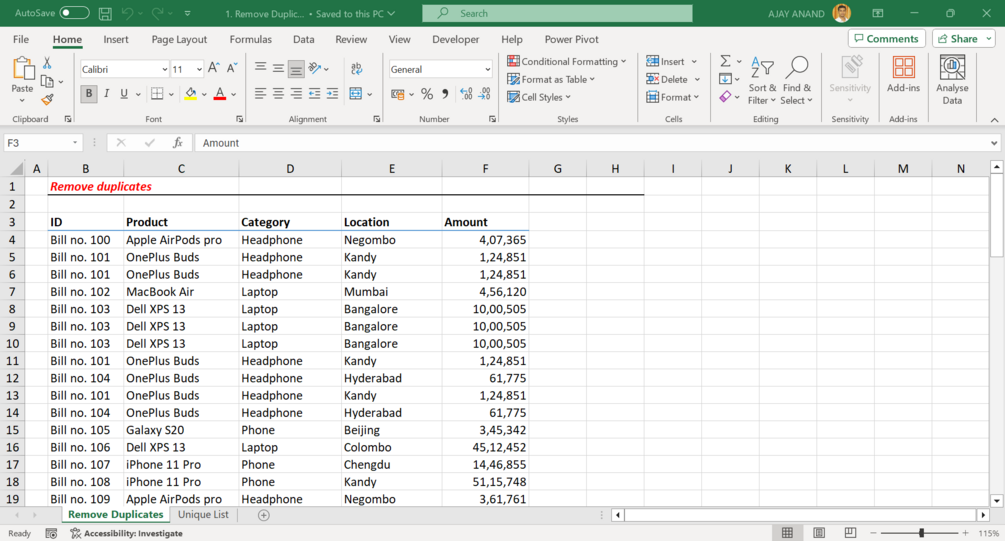Switch to Normal view in status bar
Viewport: 1005px width, 541px height.
click(787, 533)
